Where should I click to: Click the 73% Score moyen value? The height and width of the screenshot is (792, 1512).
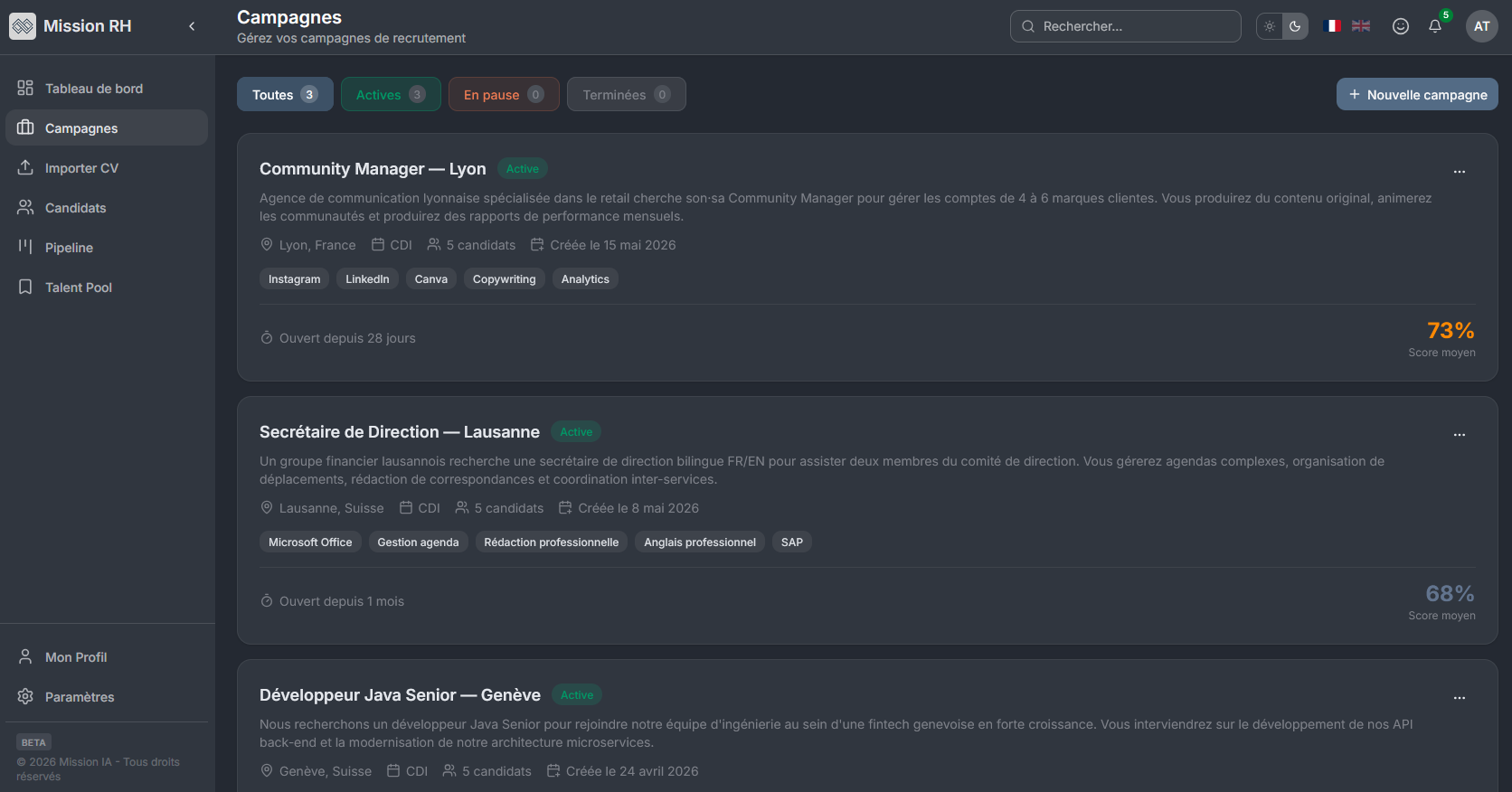(x=1451, y=331)
